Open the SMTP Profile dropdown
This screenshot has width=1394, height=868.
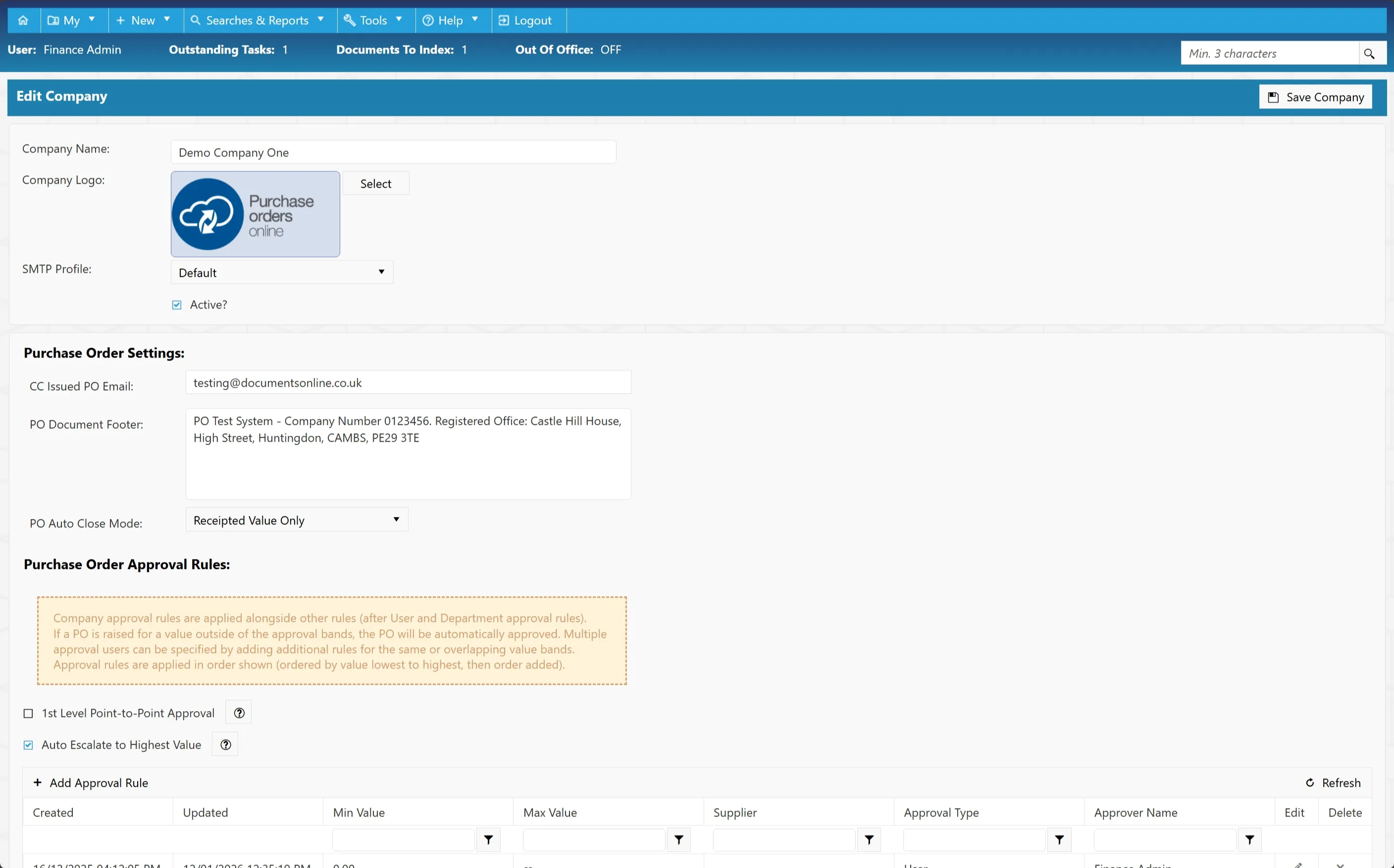pyautogui.click(x=282, y=272)
